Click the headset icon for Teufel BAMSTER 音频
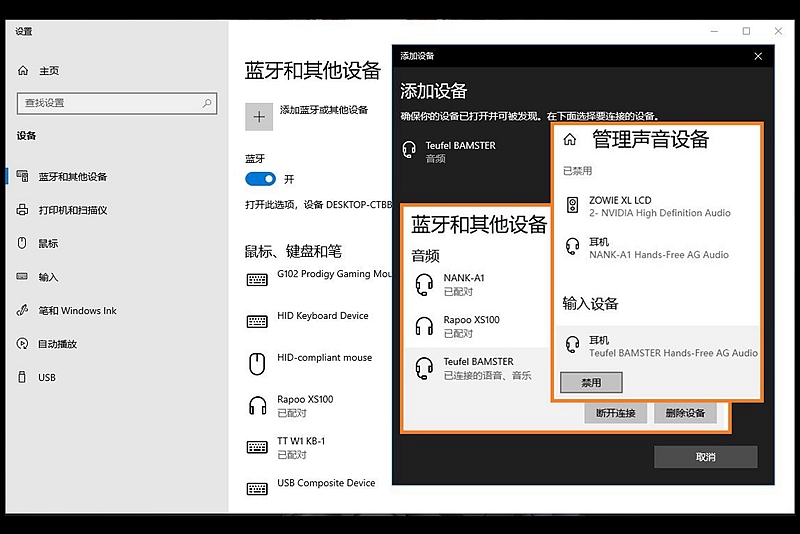 [409, 150]
